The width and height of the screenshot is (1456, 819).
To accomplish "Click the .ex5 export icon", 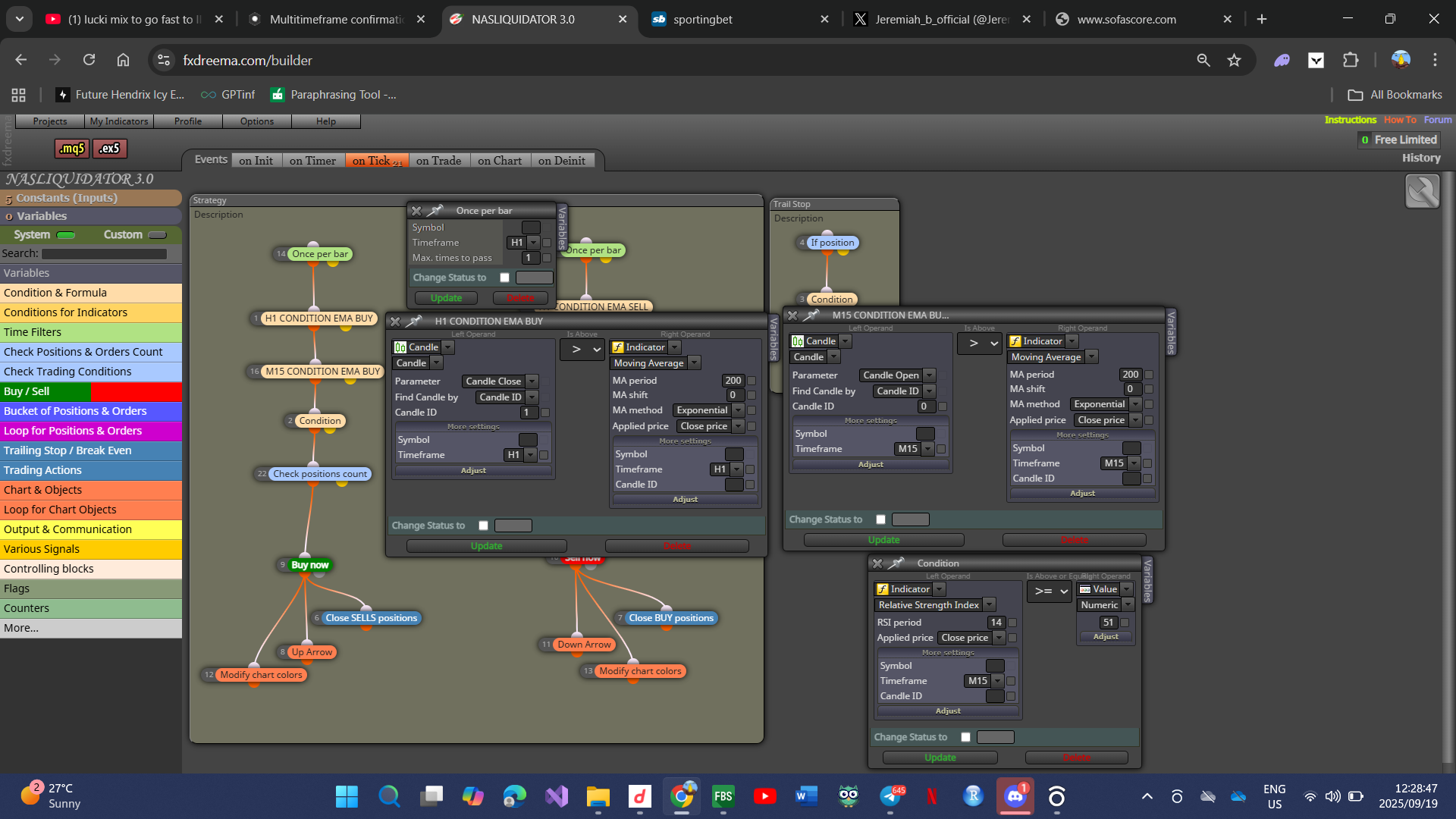I will (x=110, y=149).
